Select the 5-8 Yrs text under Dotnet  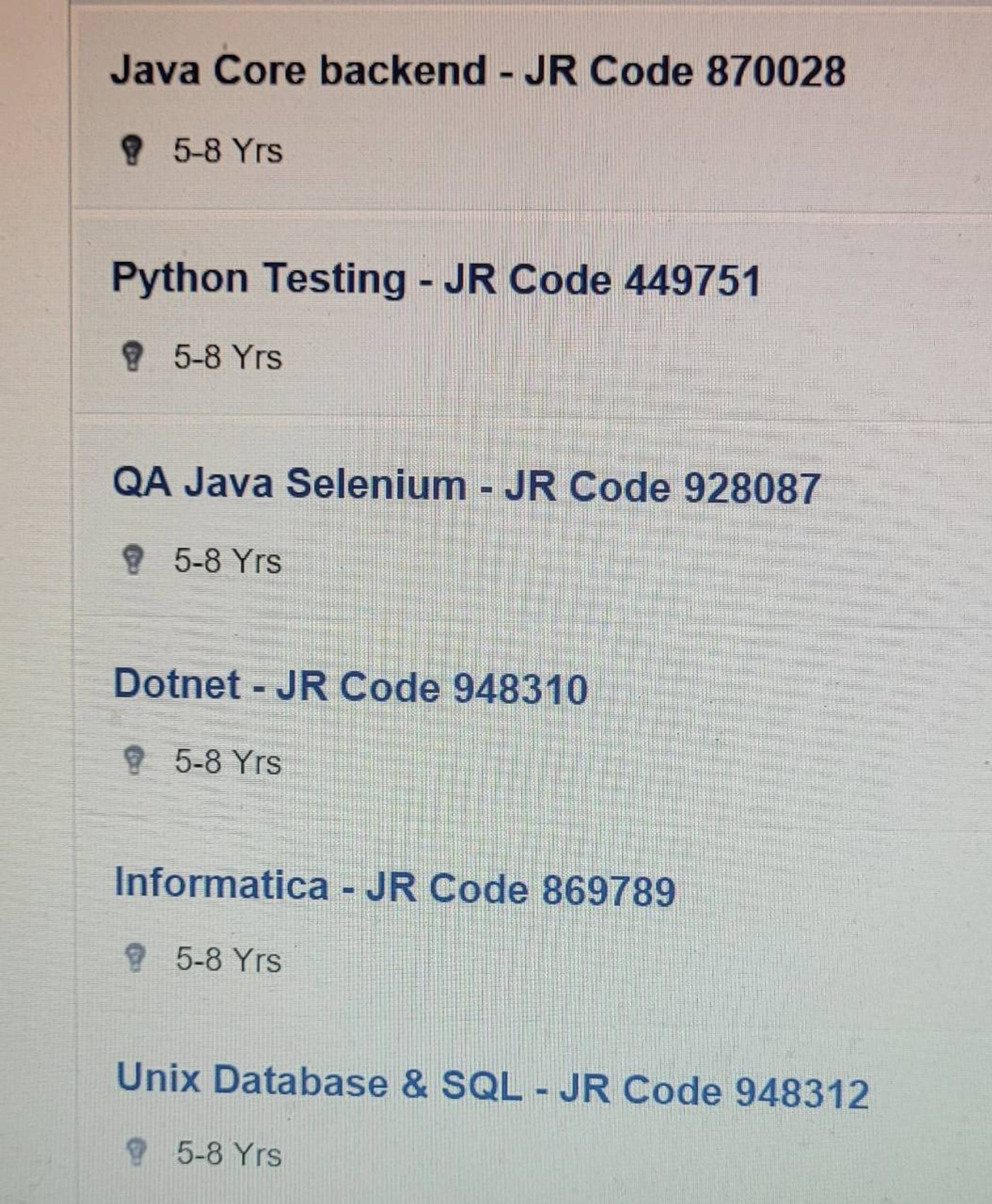click(x=228, y=762)
